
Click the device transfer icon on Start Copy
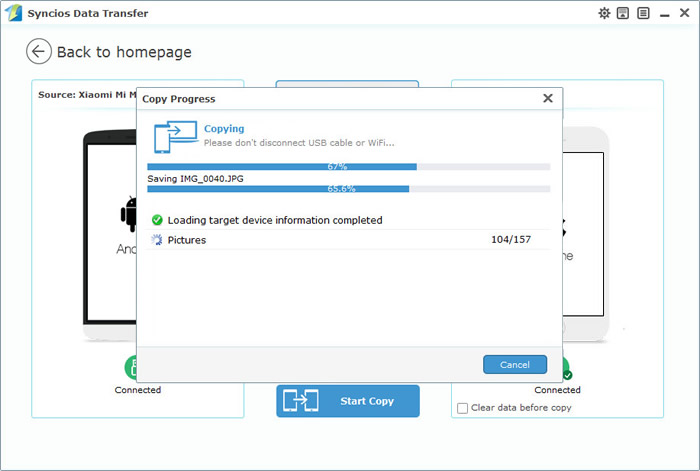click(x=300, y=400)
